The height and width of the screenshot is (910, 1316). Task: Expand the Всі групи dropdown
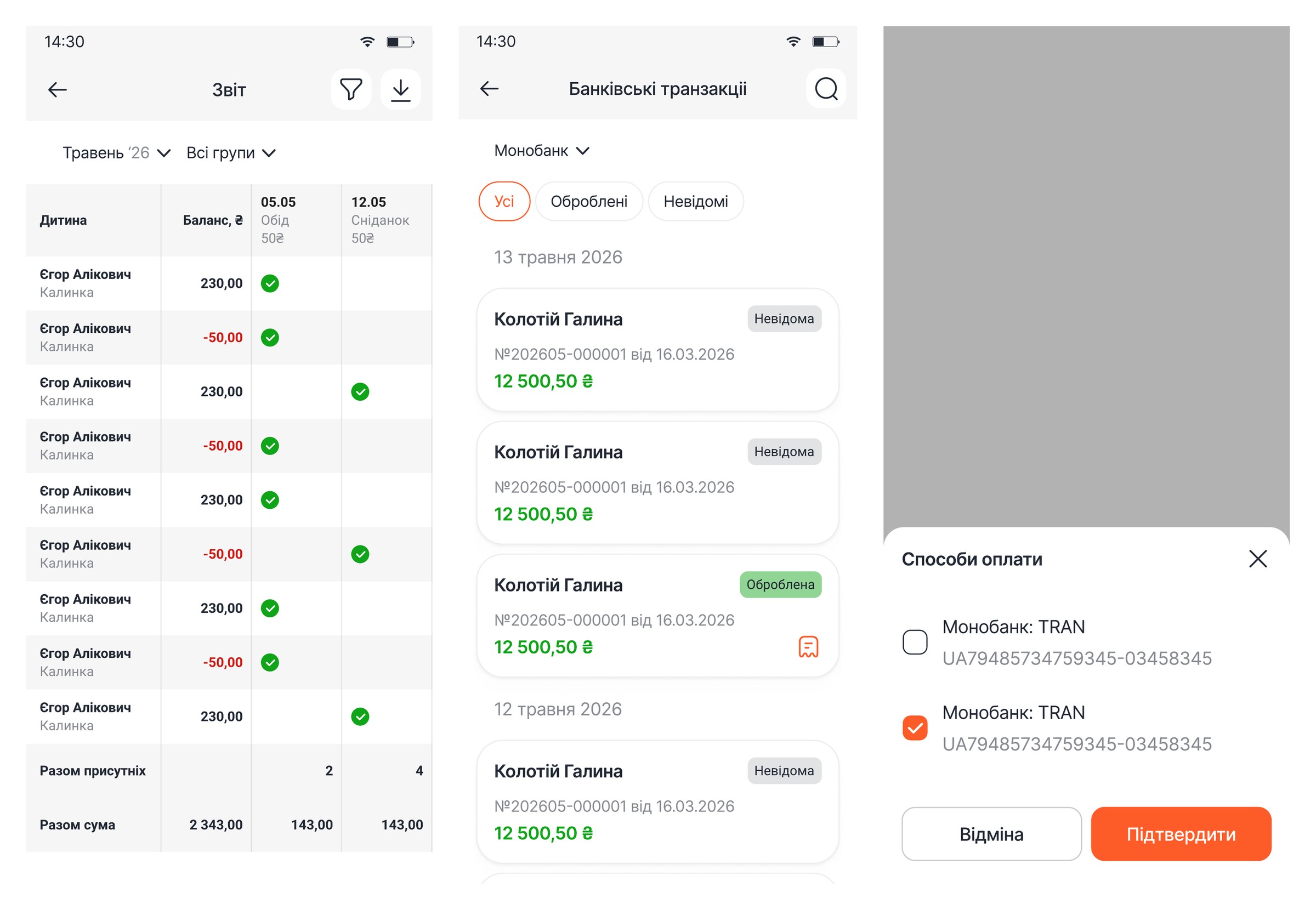[231, 153]
